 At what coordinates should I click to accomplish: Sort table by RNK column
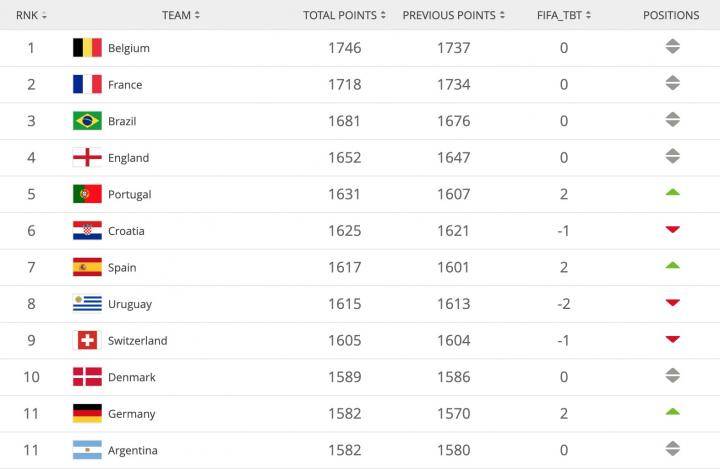tap(31, 15)
